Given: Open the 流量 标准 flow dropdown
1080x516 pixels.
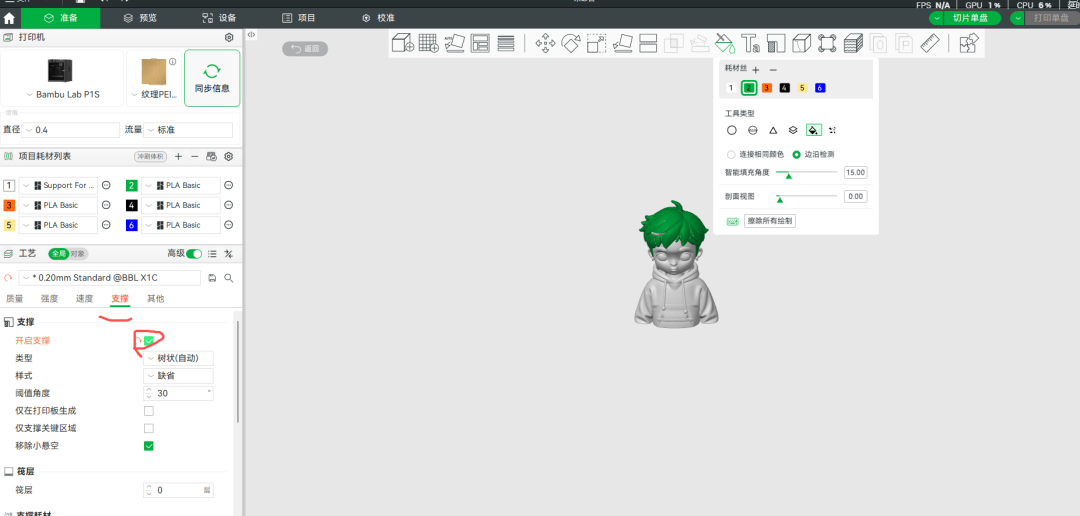Looking at the screenshot, I should (x=188, y=130).
